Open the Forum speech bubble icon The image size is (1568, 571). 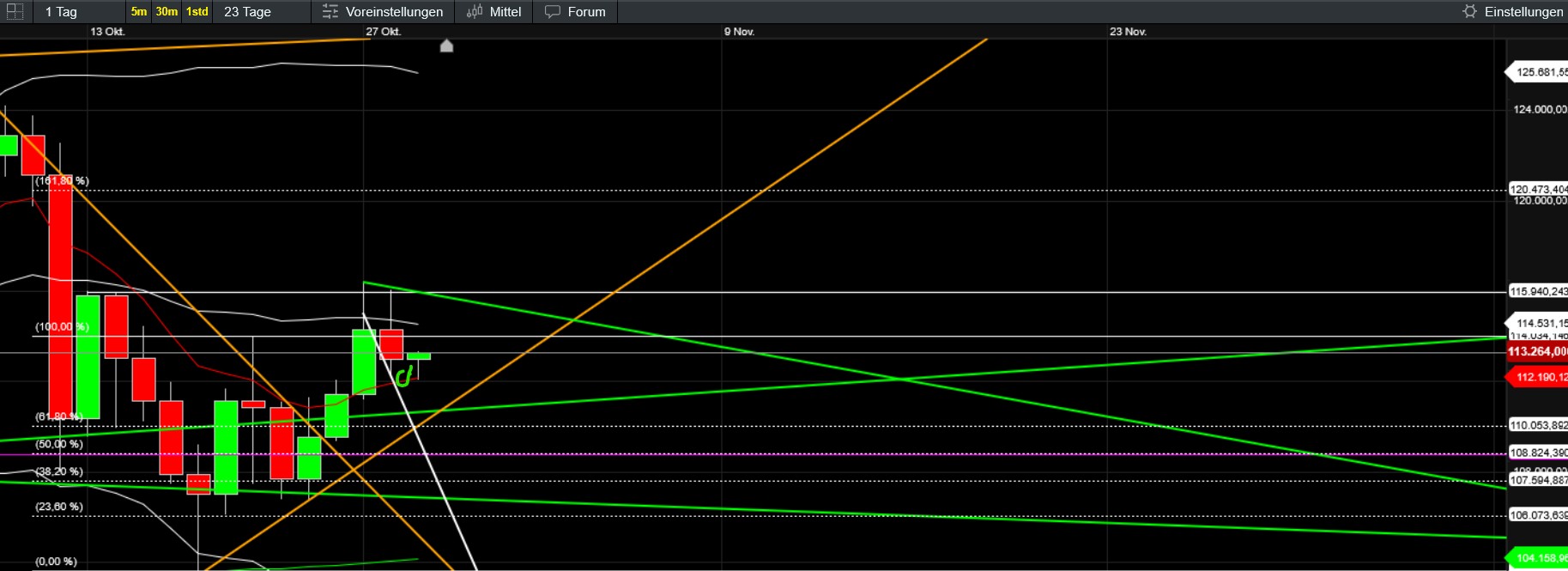tap(553, 11)
